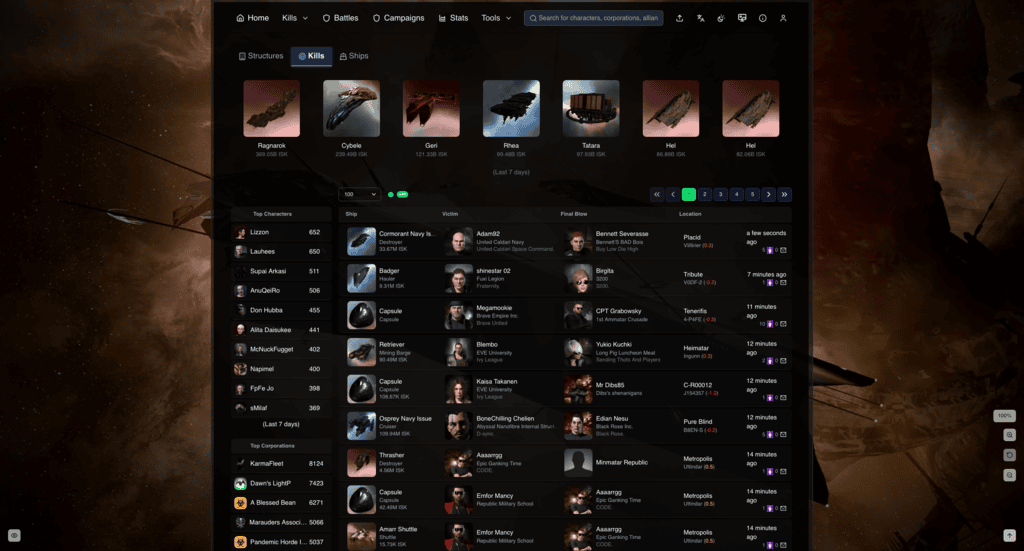Open the info circle icon in the header

[x=762, y=18]
